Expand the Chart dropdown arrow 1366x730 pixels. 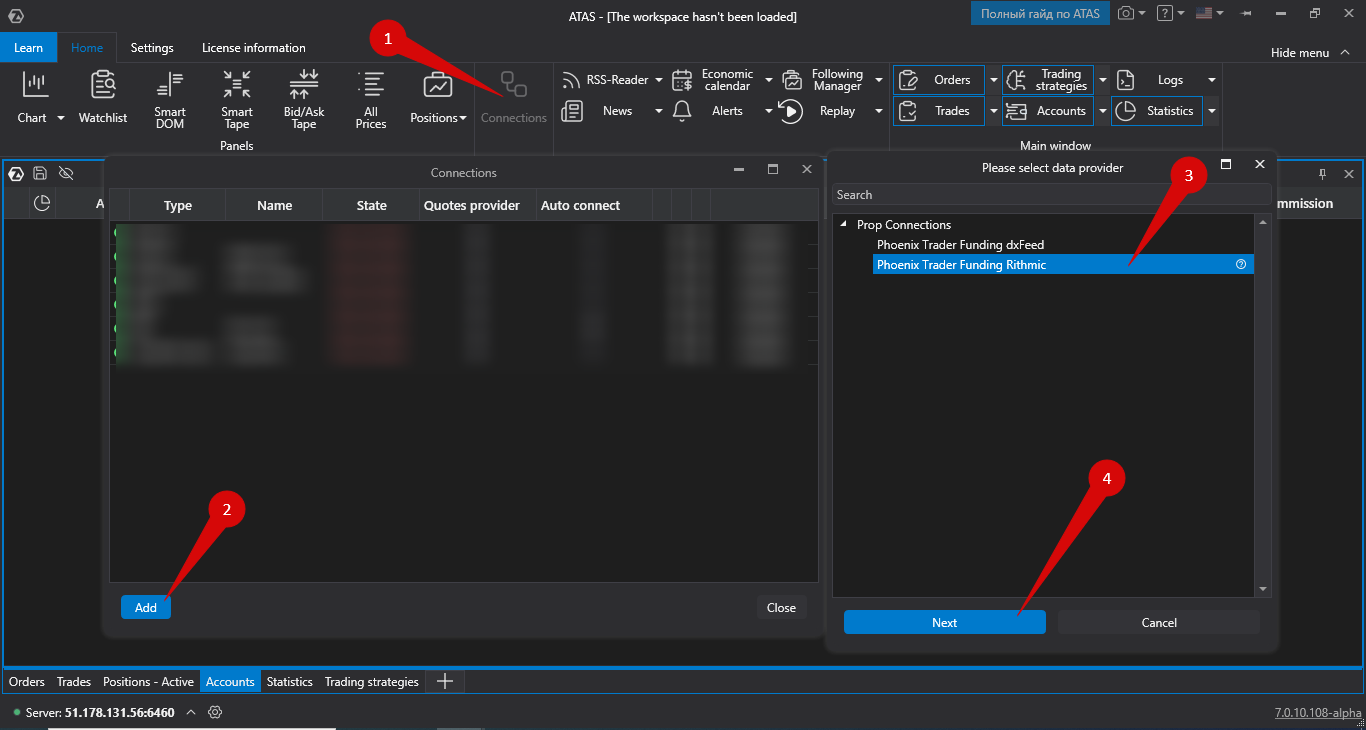pos(60,118)
